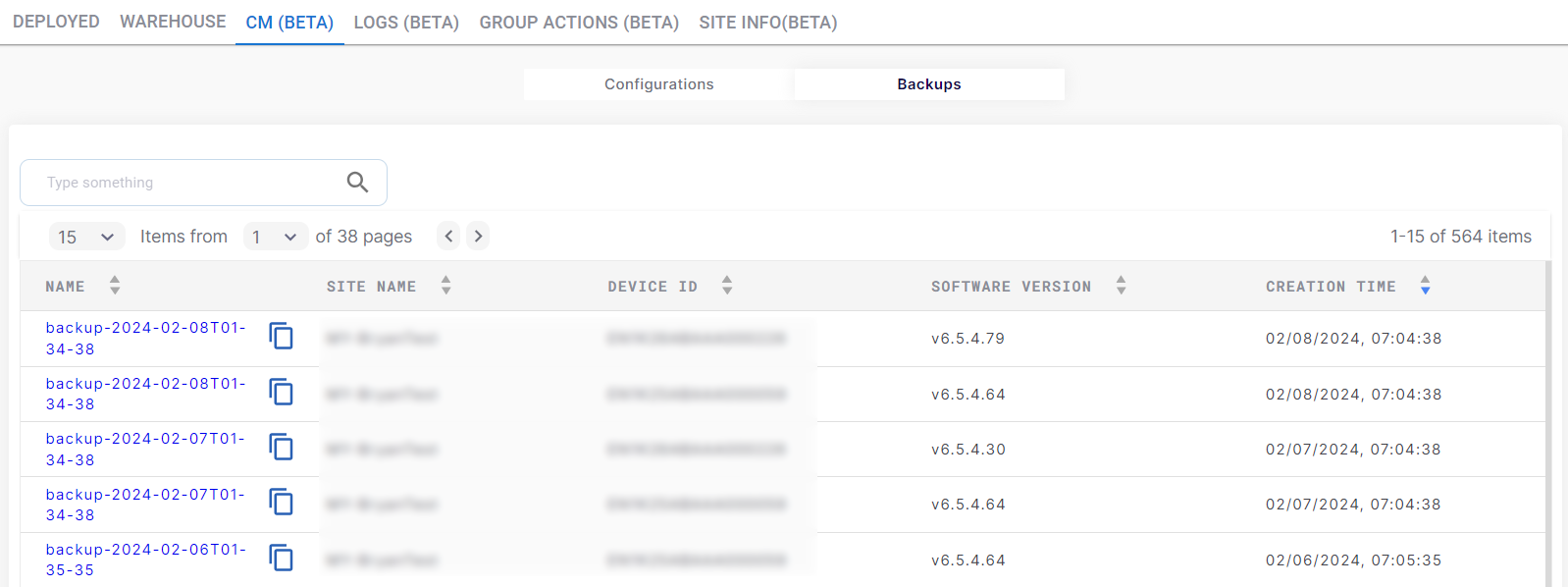Copy name of 02/06/2024 backup
Image resolution: width=1568 pixels, height=587 pixels.
coord(282,559)
